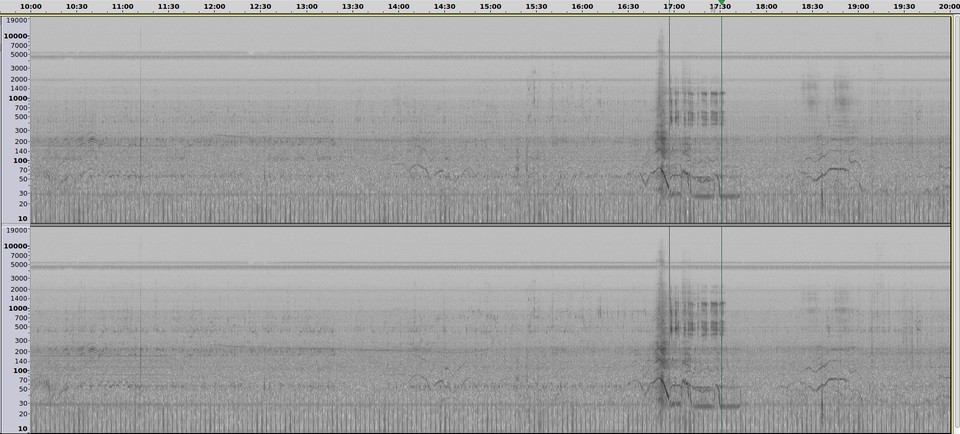Viewport: 960px width, 434px height.
Task: Jump to 16:00 on the time ruler
Action: pos(582,6)
